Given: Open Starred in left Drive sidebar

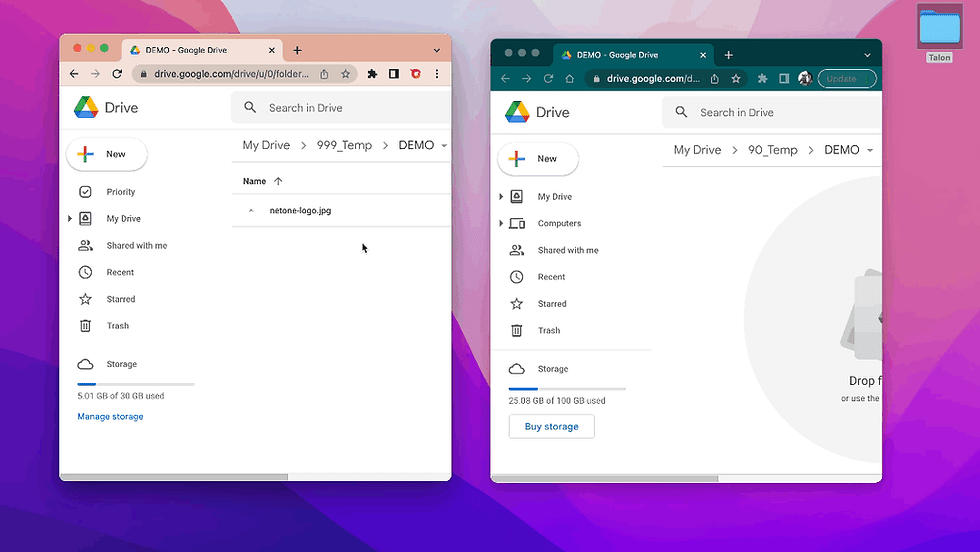Looking at the screenshot, I should 121,299.
